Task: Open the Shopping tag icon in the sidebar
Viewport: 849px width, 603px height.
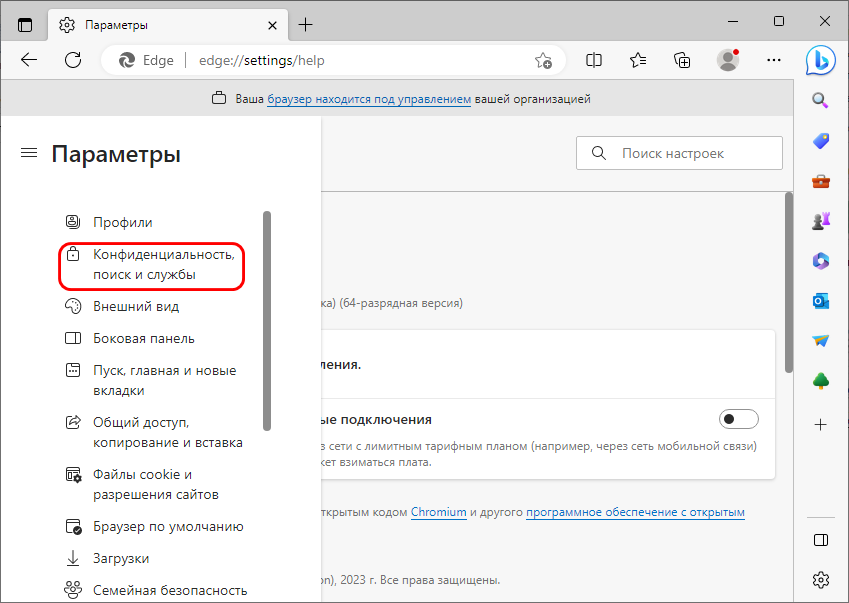Action: pyautogui.click(x=821, y=141)
